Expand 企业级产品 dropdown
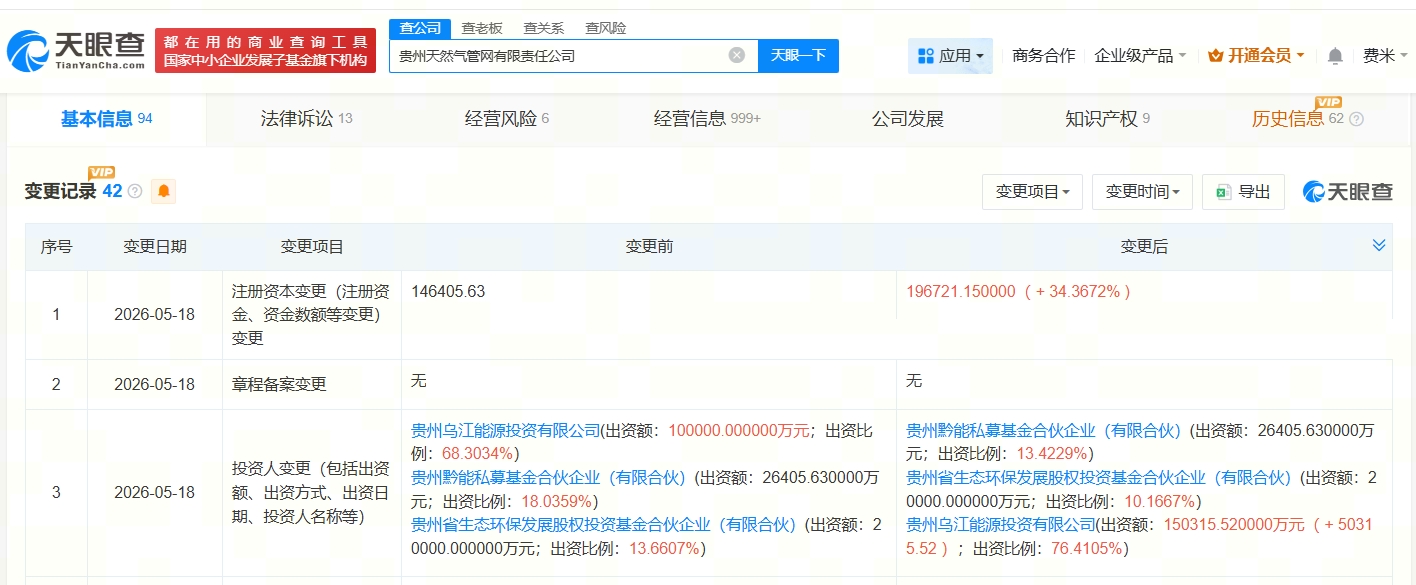 1140,56
